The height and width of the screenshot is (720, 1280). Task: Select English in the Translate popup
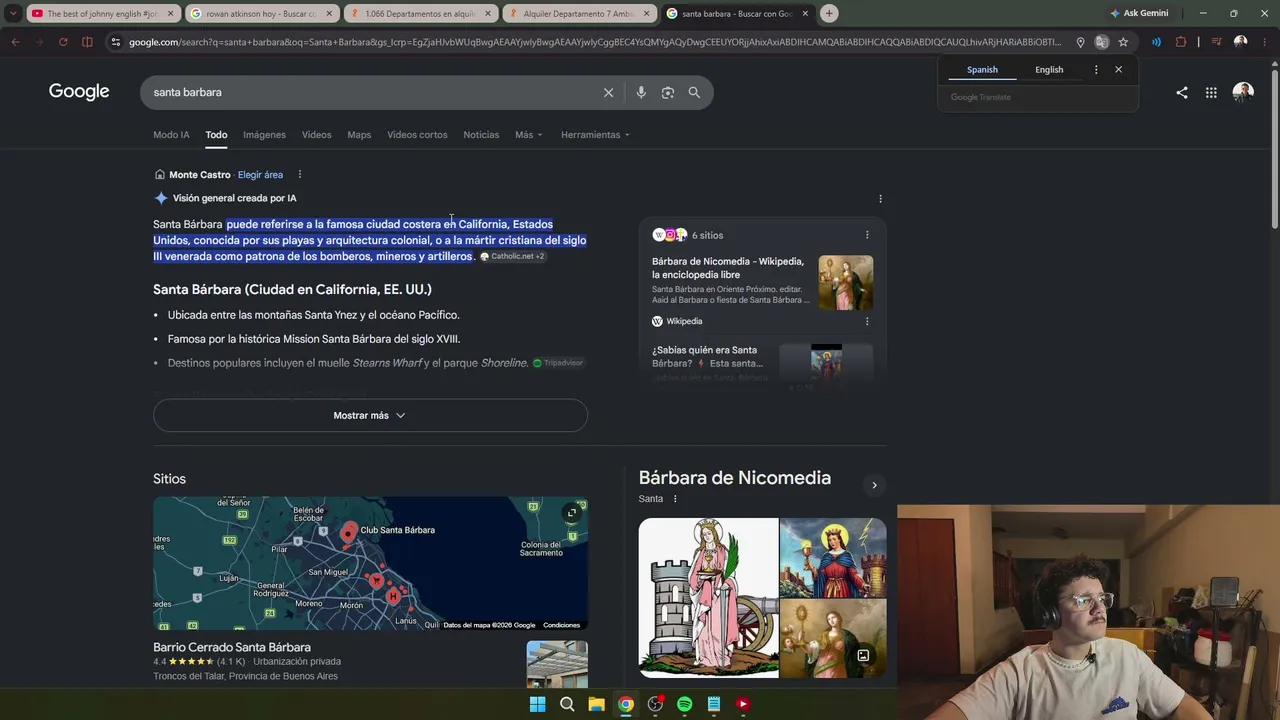pyautogui.click(x=1049, y=69)
